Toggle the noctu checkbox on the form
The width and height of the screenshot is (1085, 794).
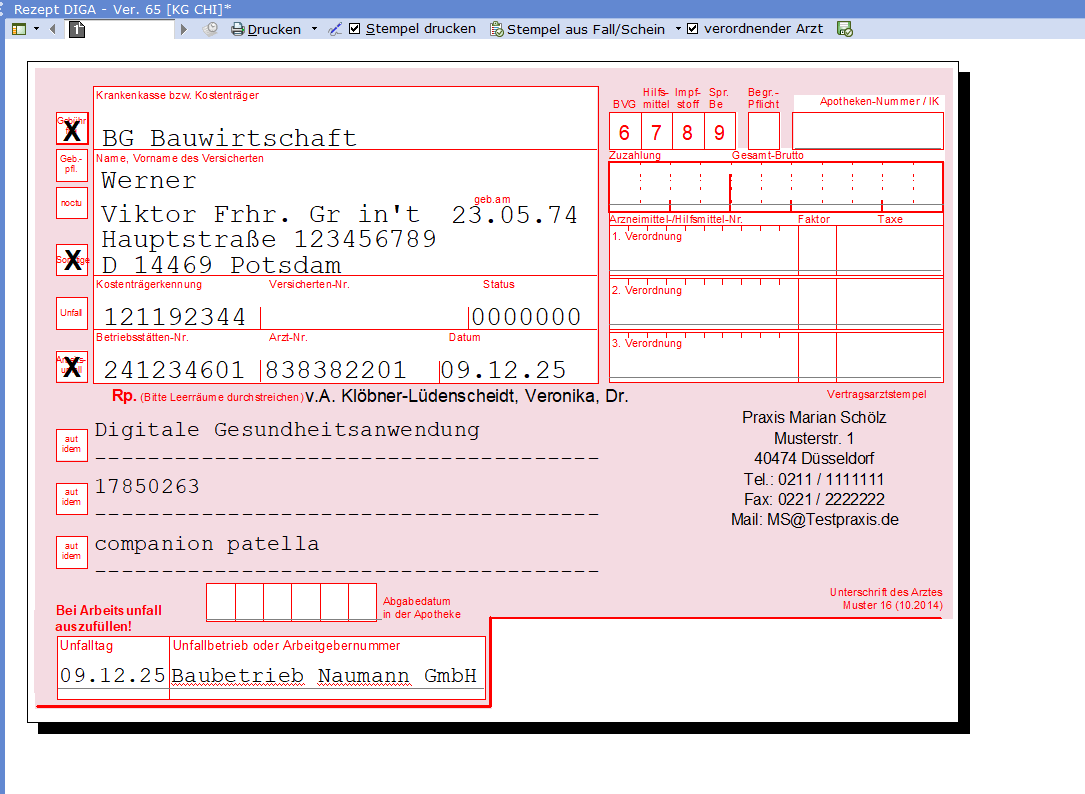[72, 203]
